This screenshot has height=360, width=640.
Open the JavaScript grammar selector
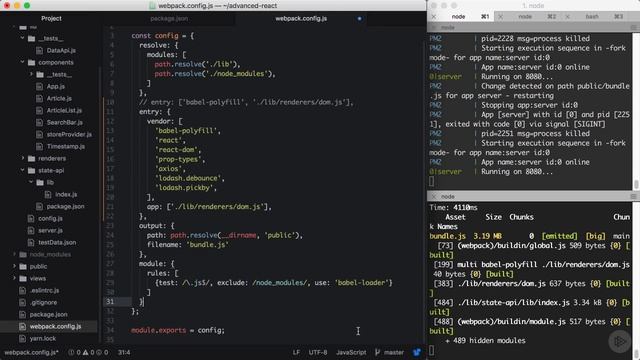[x=351, y=352]
